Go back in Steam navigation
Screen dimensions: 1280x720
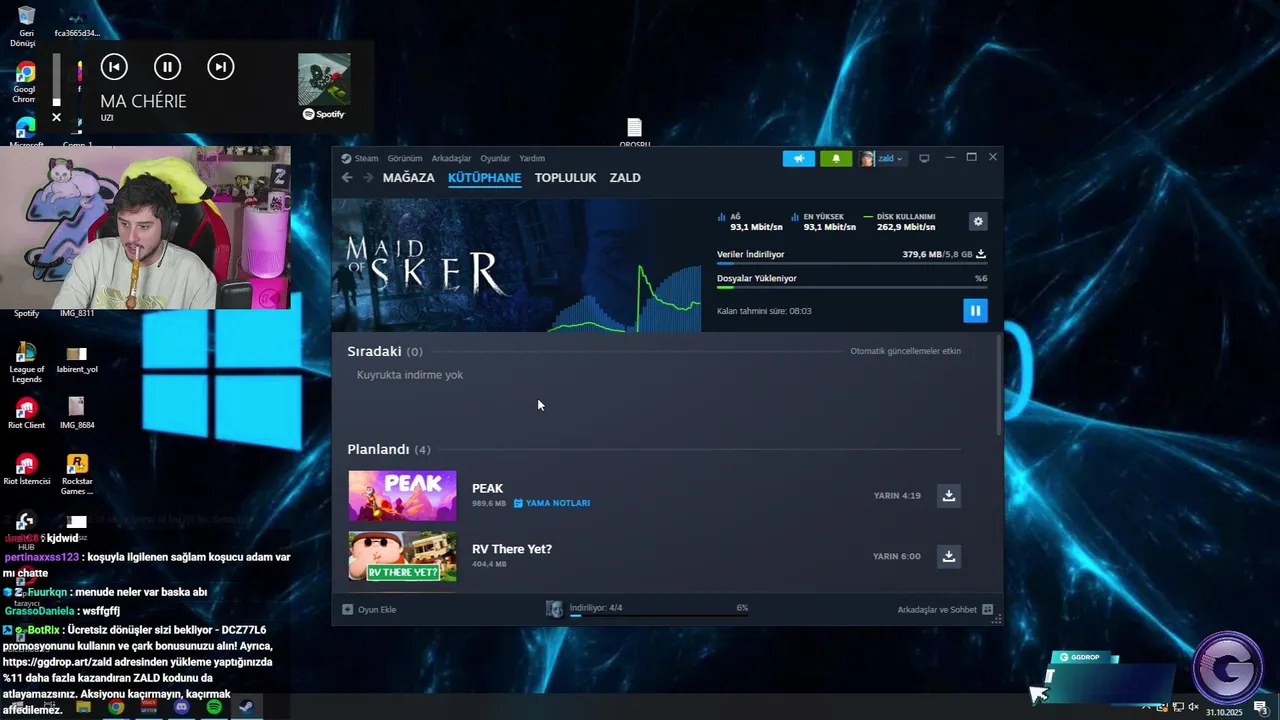347,178
